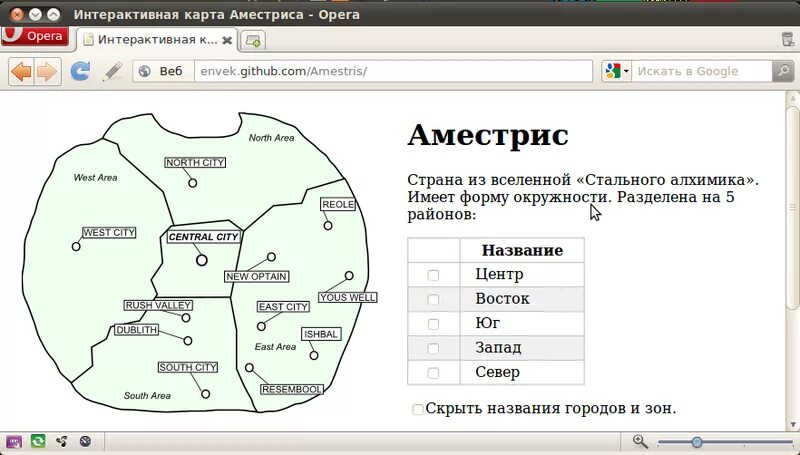Click the NEW OPTAIN label on map
The image size is (800, 455).
pyautogui.click(x=257, y=276)
